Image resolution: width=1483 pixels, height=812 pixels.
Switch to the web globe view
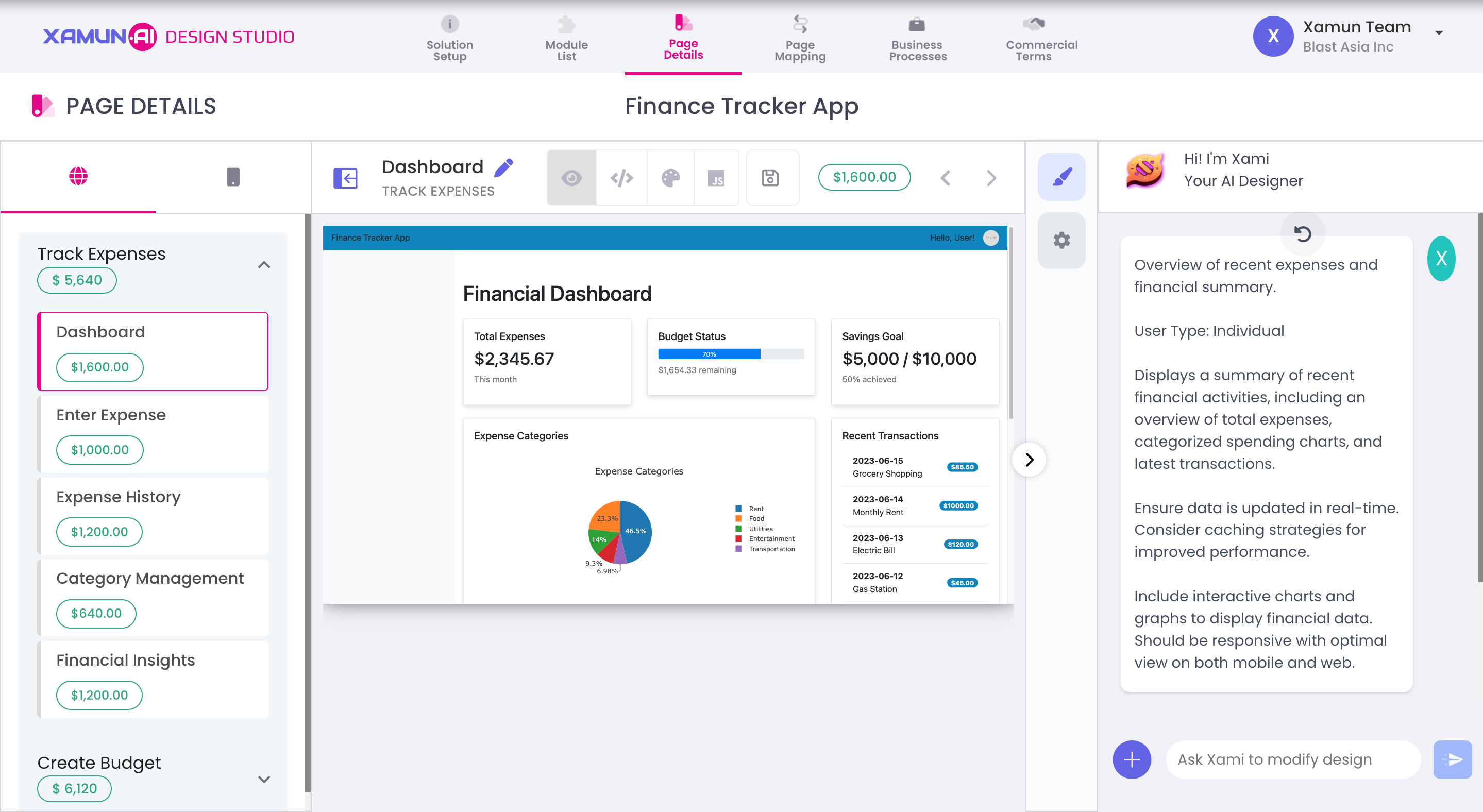(x=78, y=177)
